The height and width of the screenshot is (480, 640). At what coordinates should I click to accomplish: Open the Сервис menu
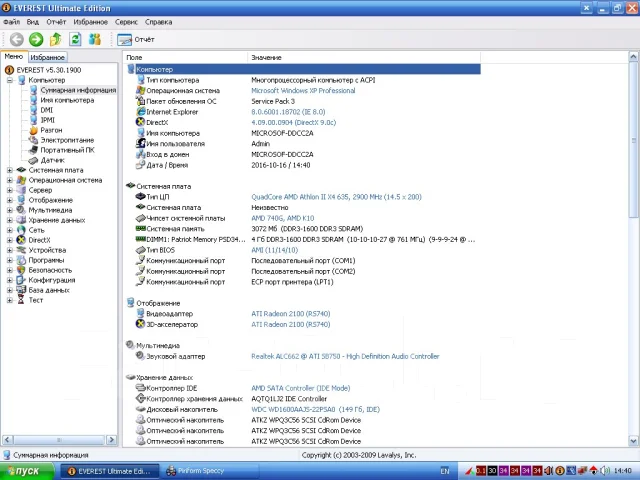click(x=126, y=22)
